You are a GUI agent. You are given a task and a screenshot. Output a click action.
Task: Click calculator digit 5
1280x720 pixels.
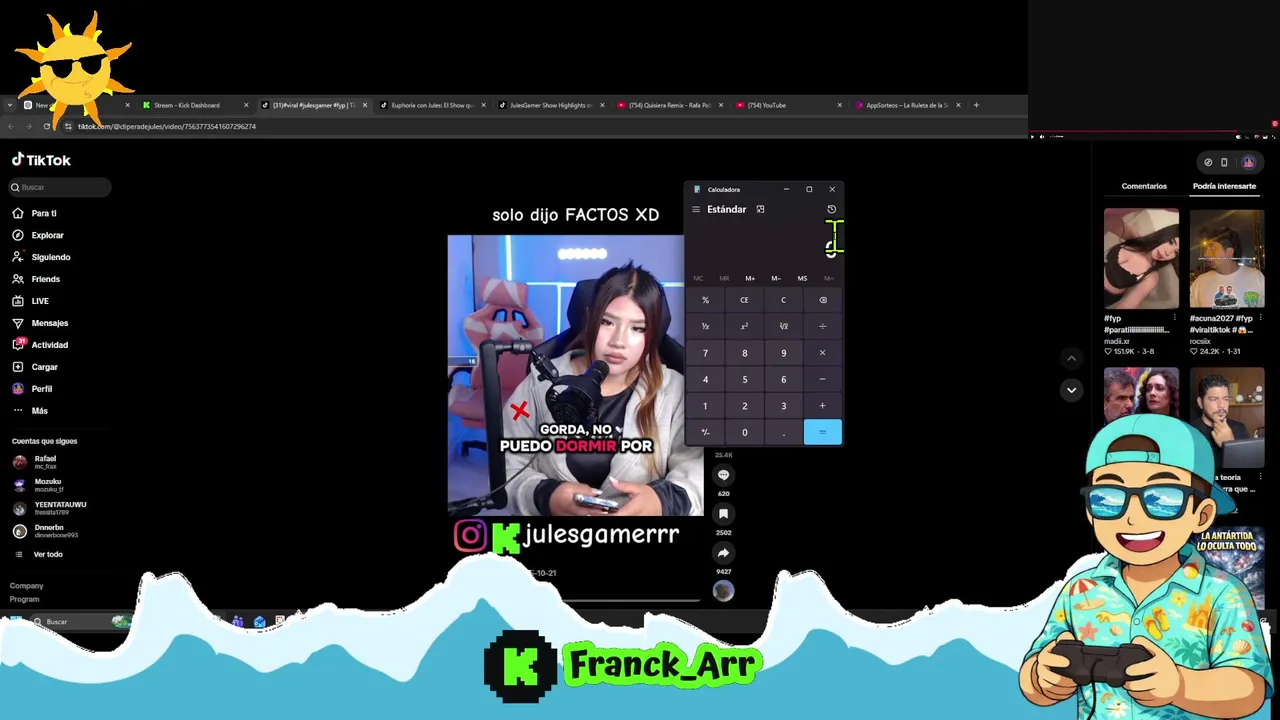(744, 379)
